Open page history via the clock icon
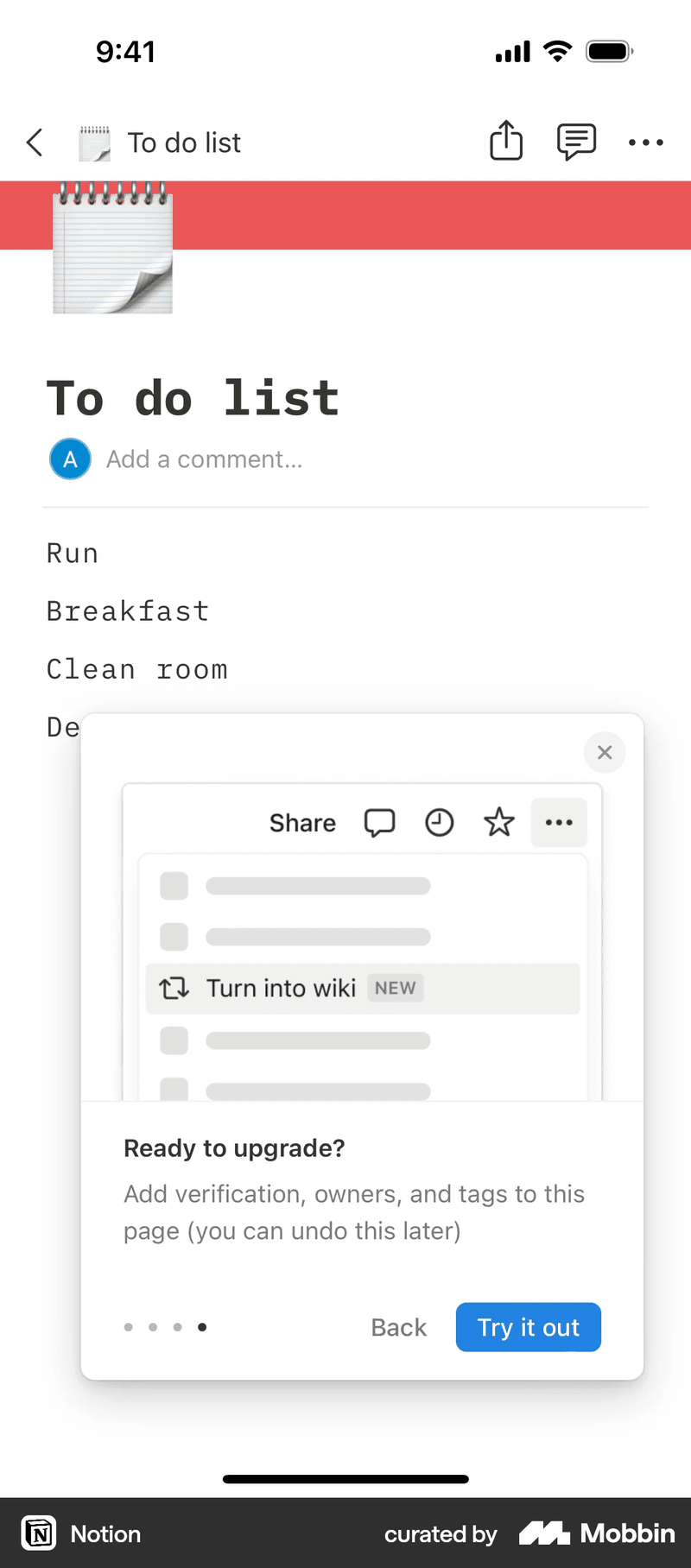Viewport: 691px width, 1568px height. (440, 822)
